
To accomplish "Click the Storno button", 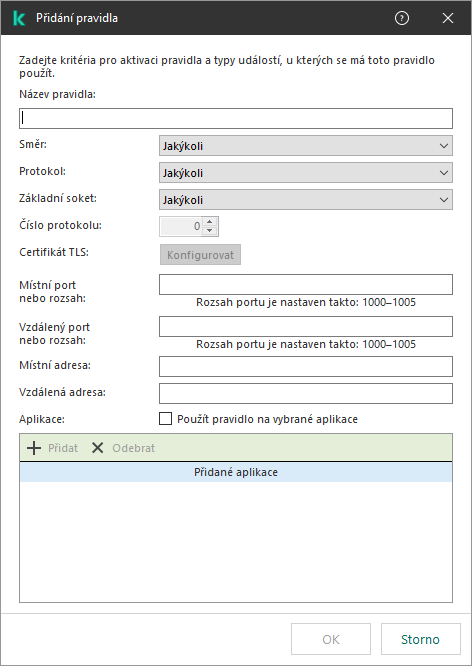I will 421,639.
